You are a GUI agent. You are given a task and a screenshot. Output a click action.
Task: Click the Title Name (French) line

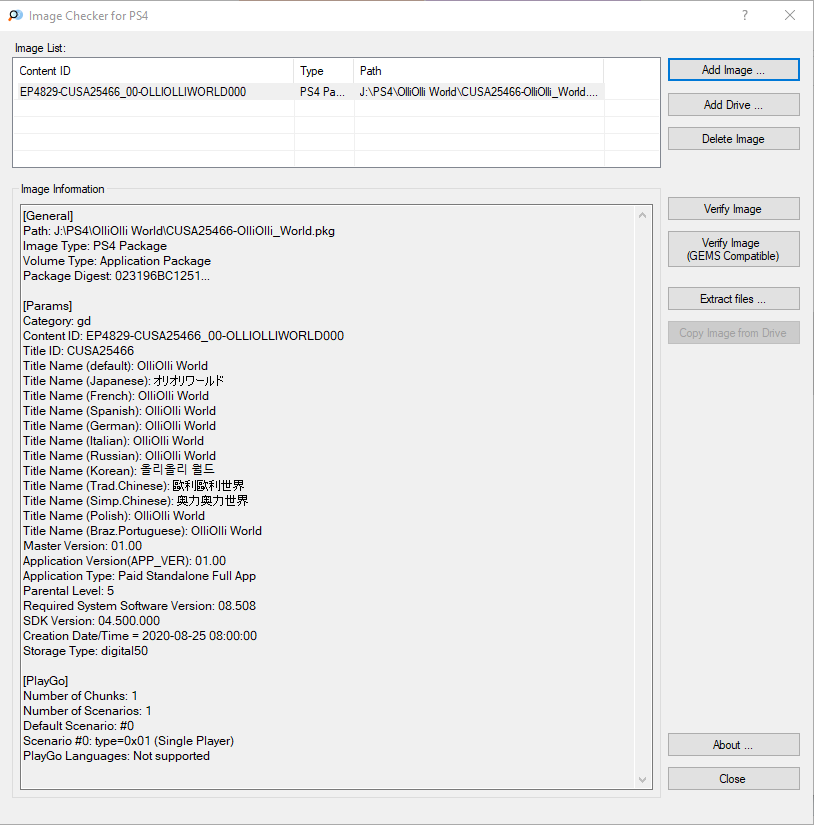click(x=116, y=396)
